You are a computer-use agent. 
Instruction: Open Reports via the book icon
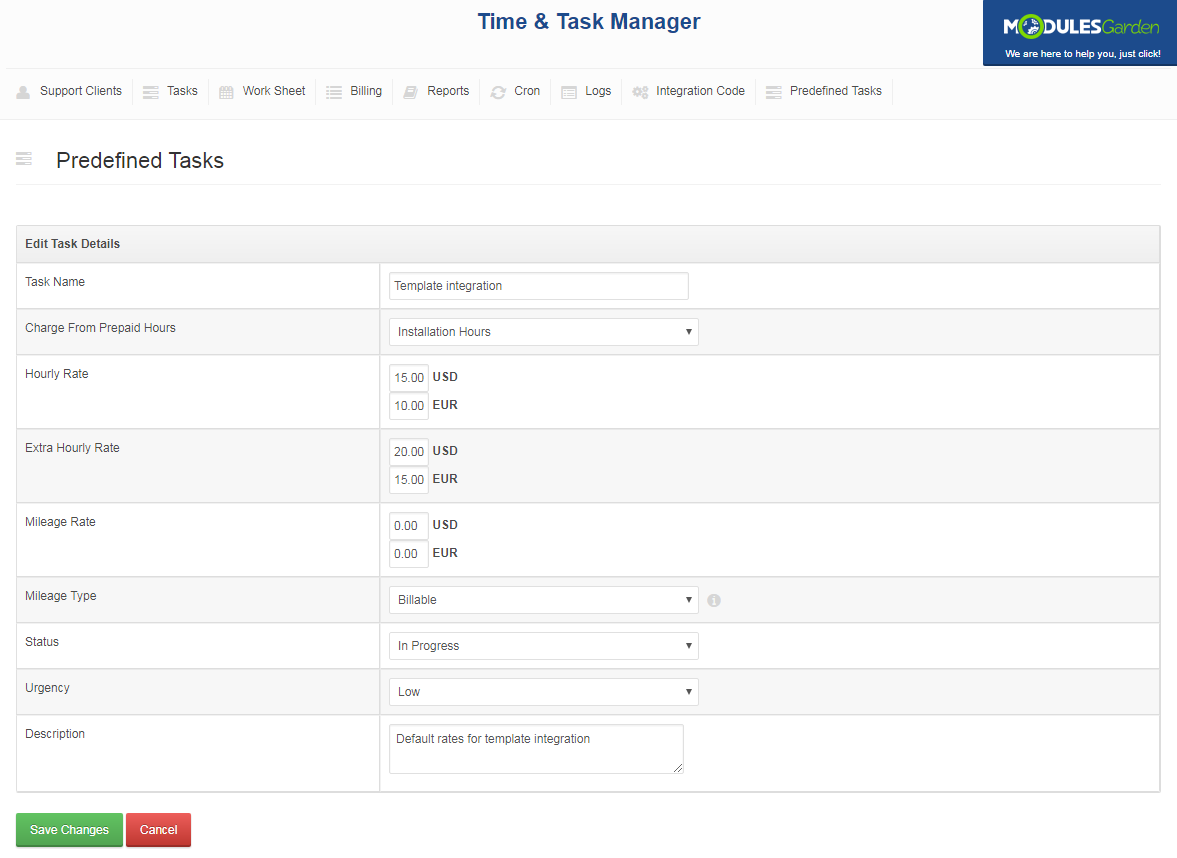click(409, 91)
